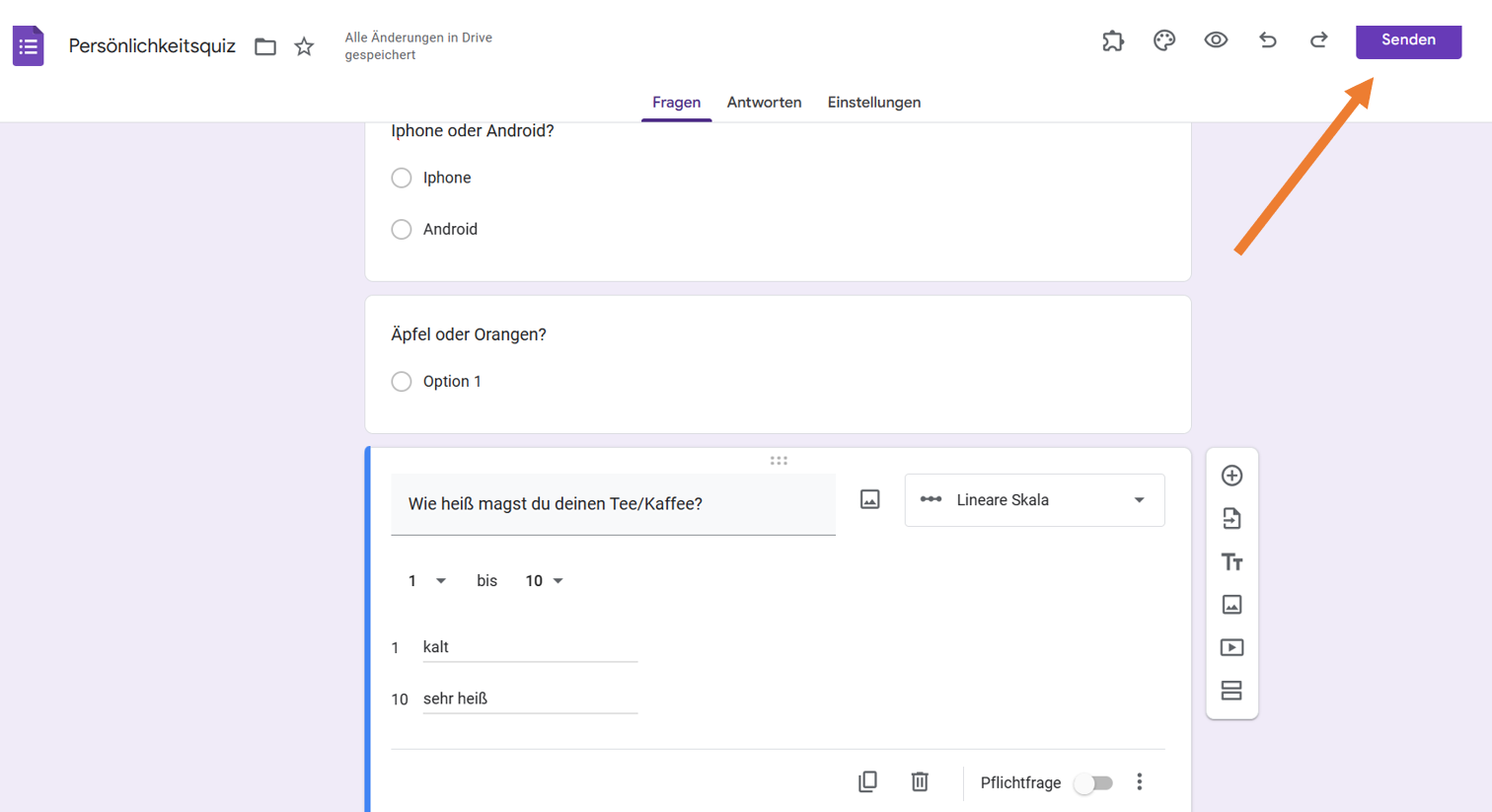Click the redo arrow icon
The height and width of the screenshot is (812, 1492).
(x=1319, y=40)
